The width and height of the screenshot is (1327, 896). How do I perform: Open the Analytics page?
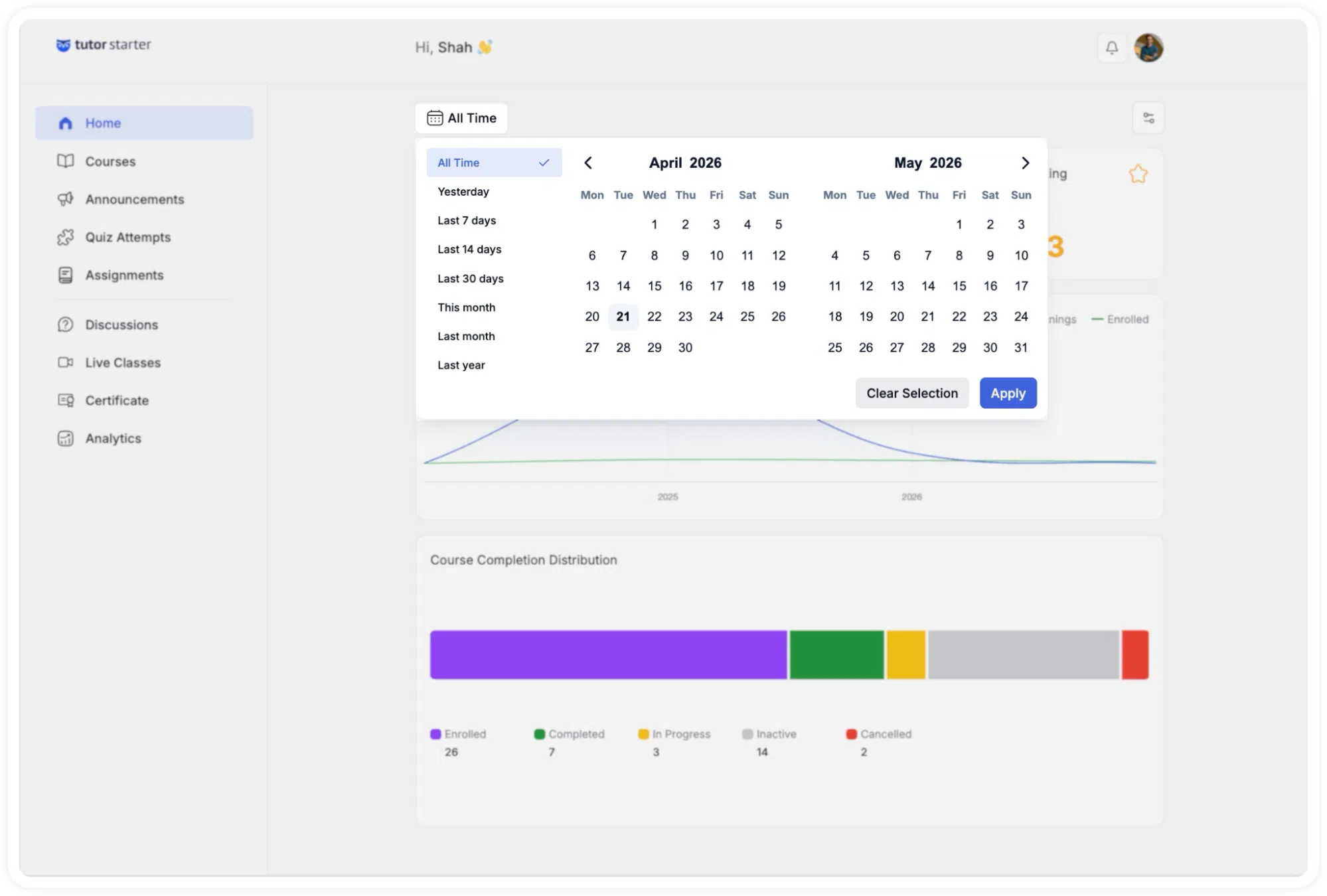144,438
